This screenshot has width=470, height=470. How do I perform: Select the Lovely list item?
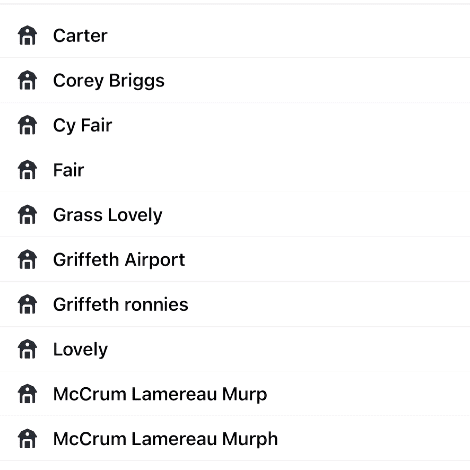235,349
